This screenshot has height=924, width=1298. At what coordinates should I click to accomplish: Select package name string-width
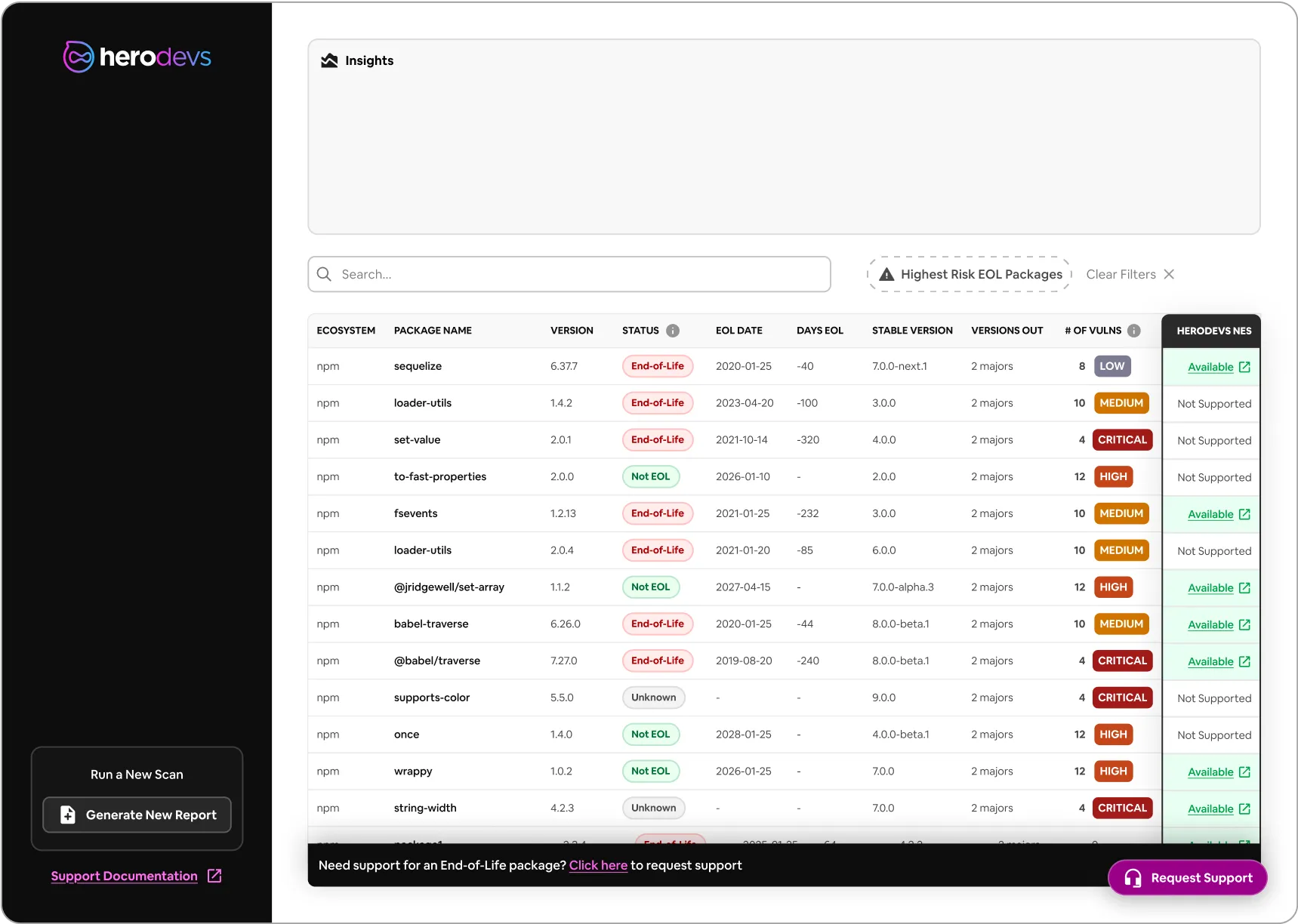[x=425, y=808]
